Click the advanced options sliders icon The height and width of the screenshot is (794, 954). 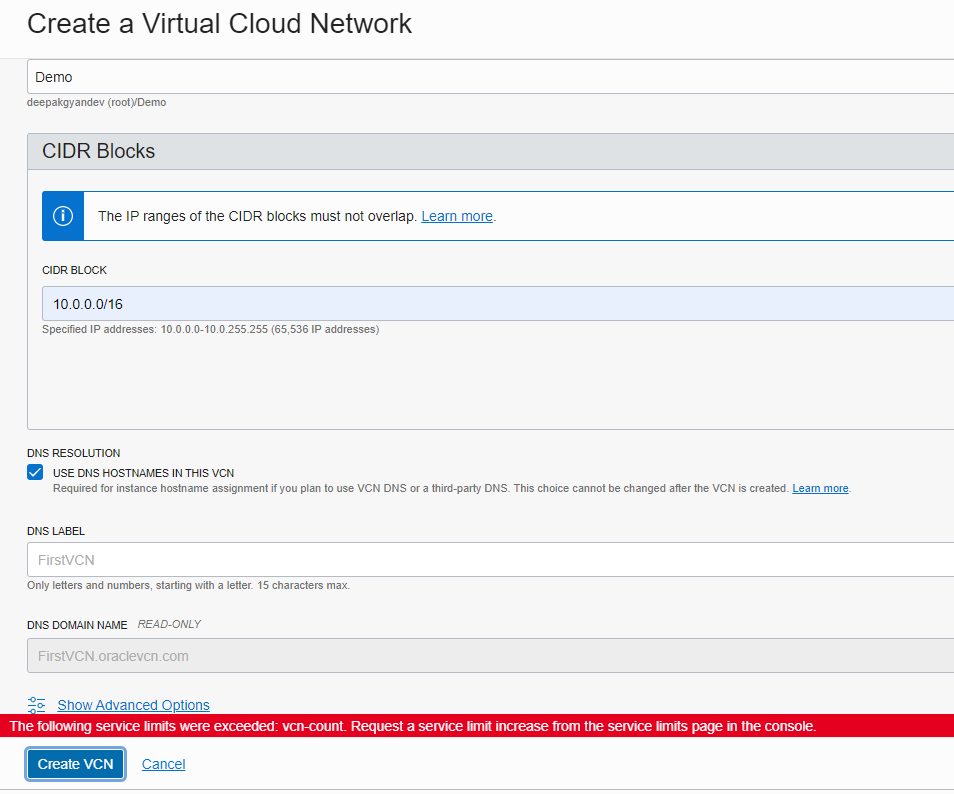37,705
